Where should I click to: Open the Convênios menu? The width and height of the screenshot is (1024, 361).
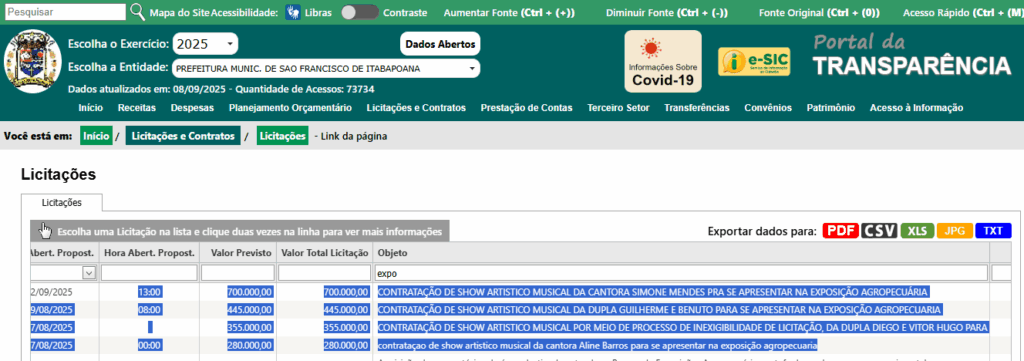point(768,108)
